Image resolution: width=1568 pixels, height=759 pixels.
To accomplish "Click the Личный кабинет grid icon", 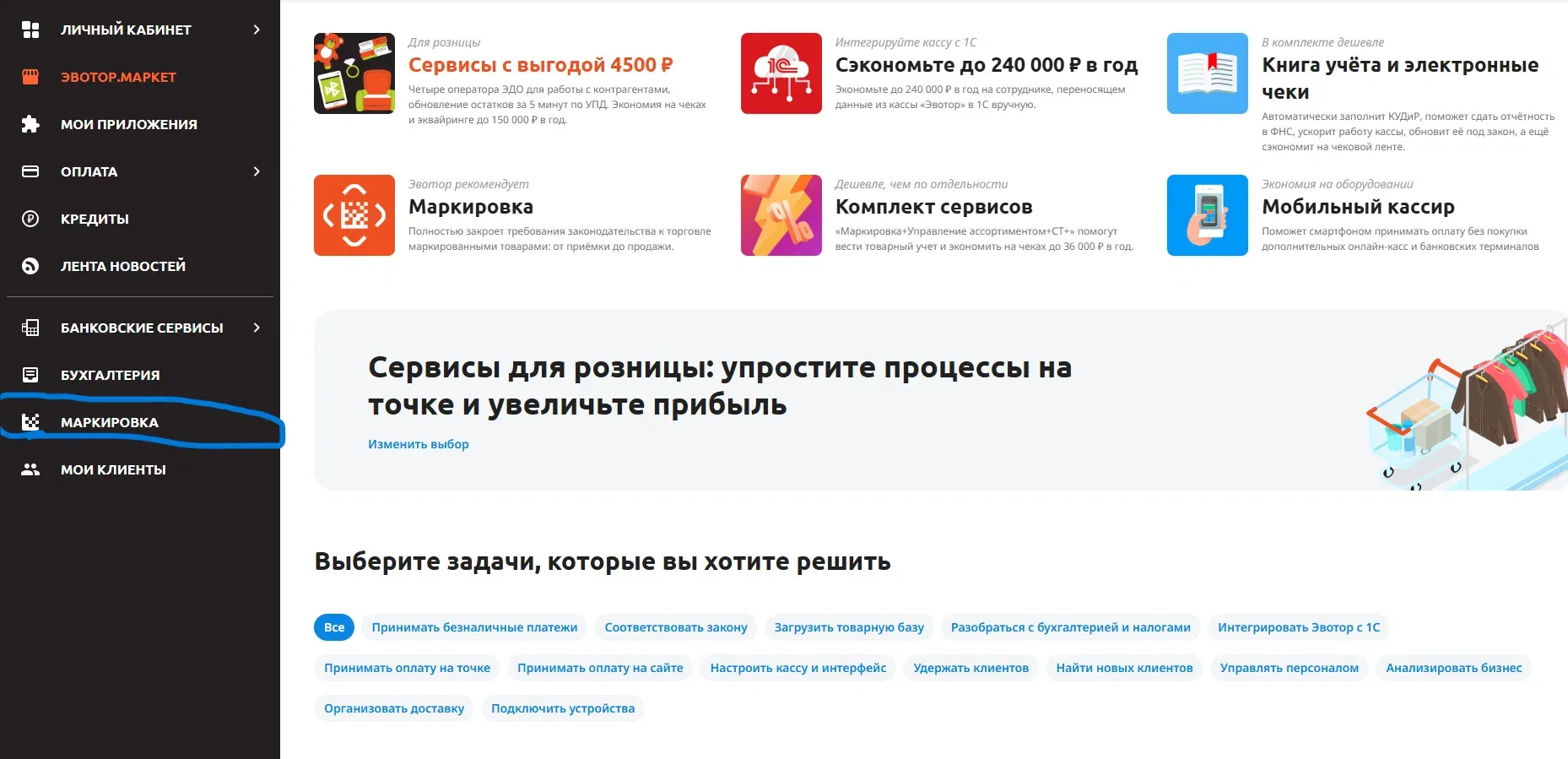I will [x=30, y=30].
